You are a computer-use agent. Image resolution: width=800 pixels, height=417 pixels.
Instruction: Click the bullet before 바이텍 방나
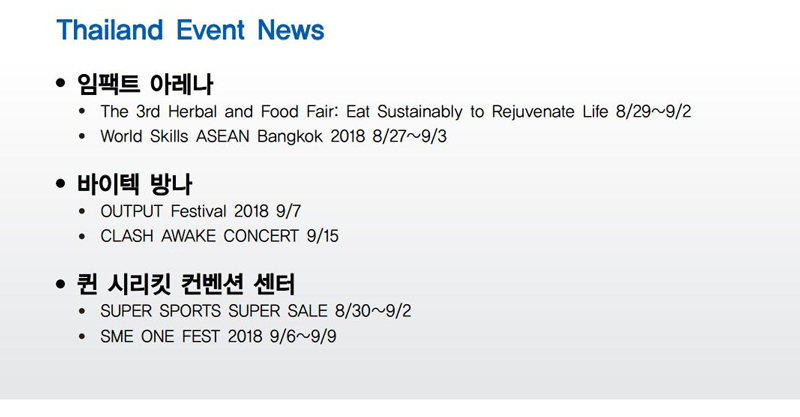pos(61,183)
